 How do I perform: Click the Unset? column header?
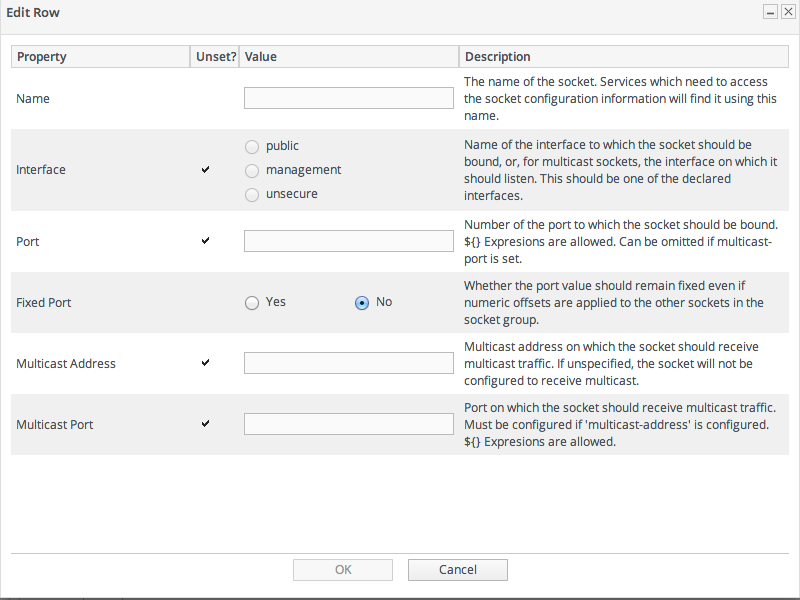215,57
